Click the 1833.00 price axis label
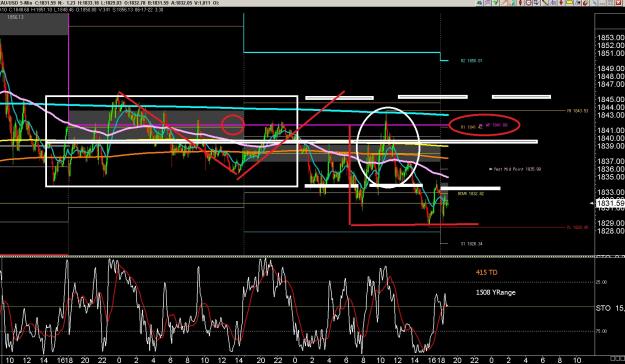This screenshot has height=364, width=625. [610, 192]
